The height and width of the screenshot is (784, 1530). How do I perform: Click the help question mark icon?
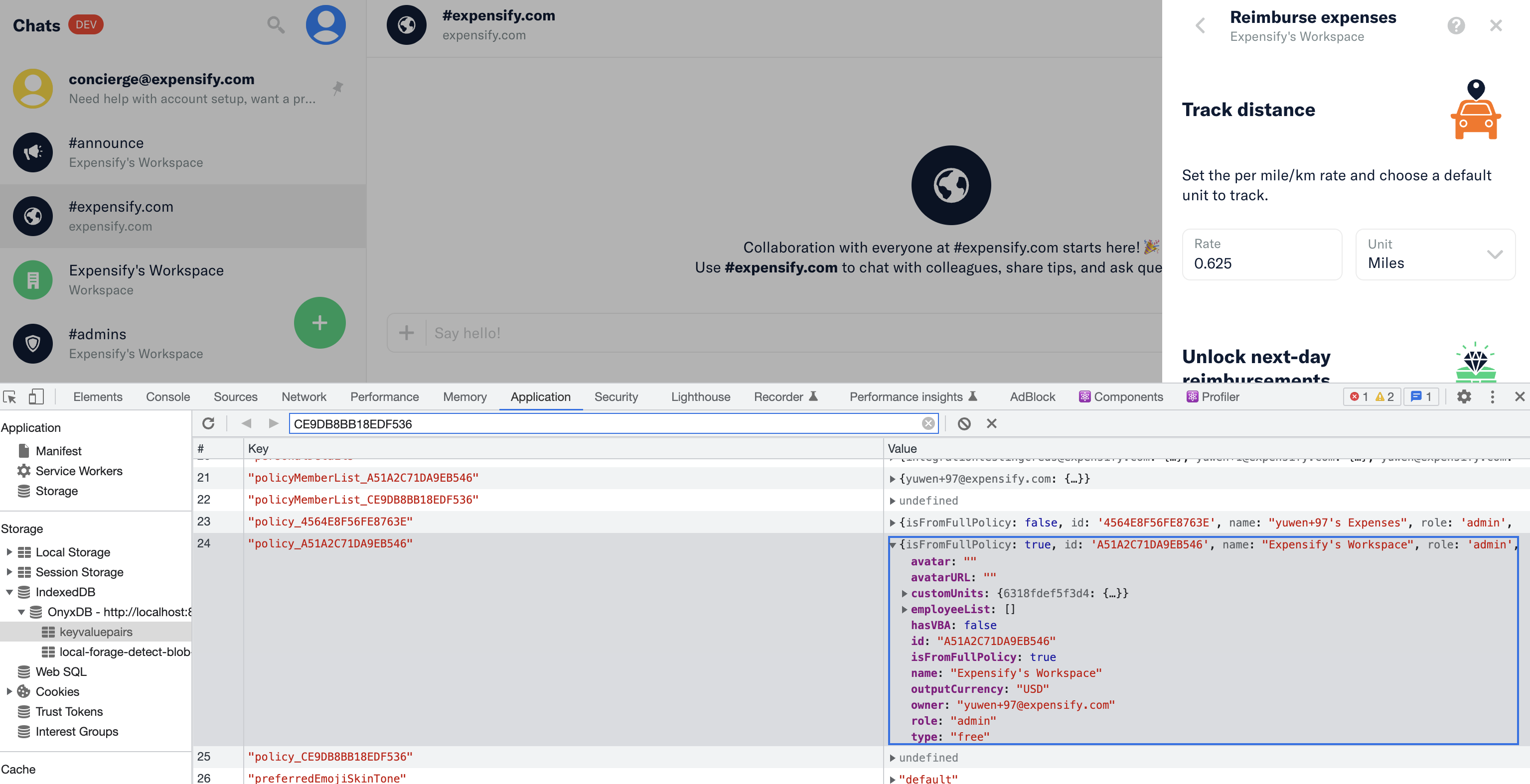pyautogui.click(x=1456, y=25)
